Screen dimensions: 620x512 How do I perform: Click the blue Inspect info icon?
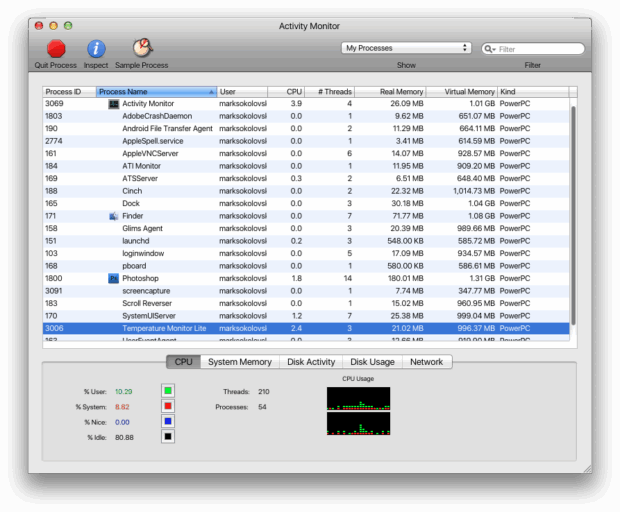pyautogui.click(x=96, y=48)
